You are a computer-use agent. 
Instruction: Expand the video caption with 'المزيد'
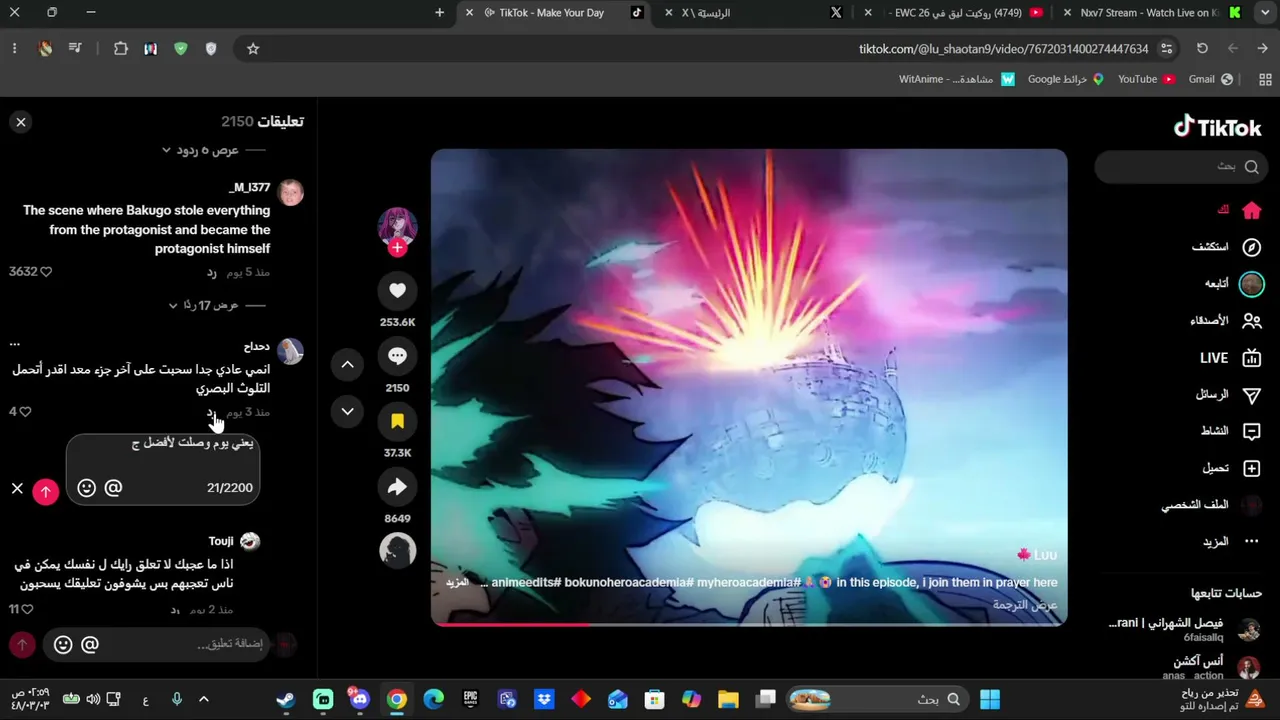(x=456, y=582)
